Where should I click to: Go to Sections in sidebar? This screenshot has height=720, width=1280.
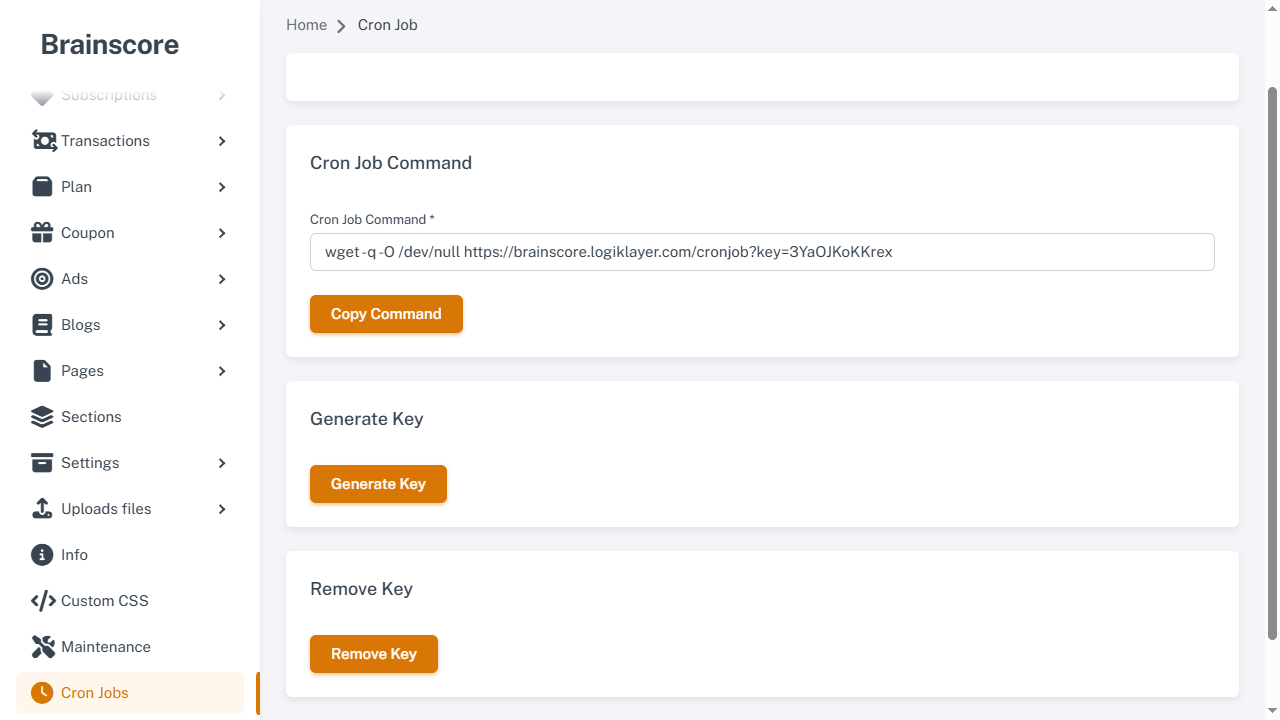[130, 417]
